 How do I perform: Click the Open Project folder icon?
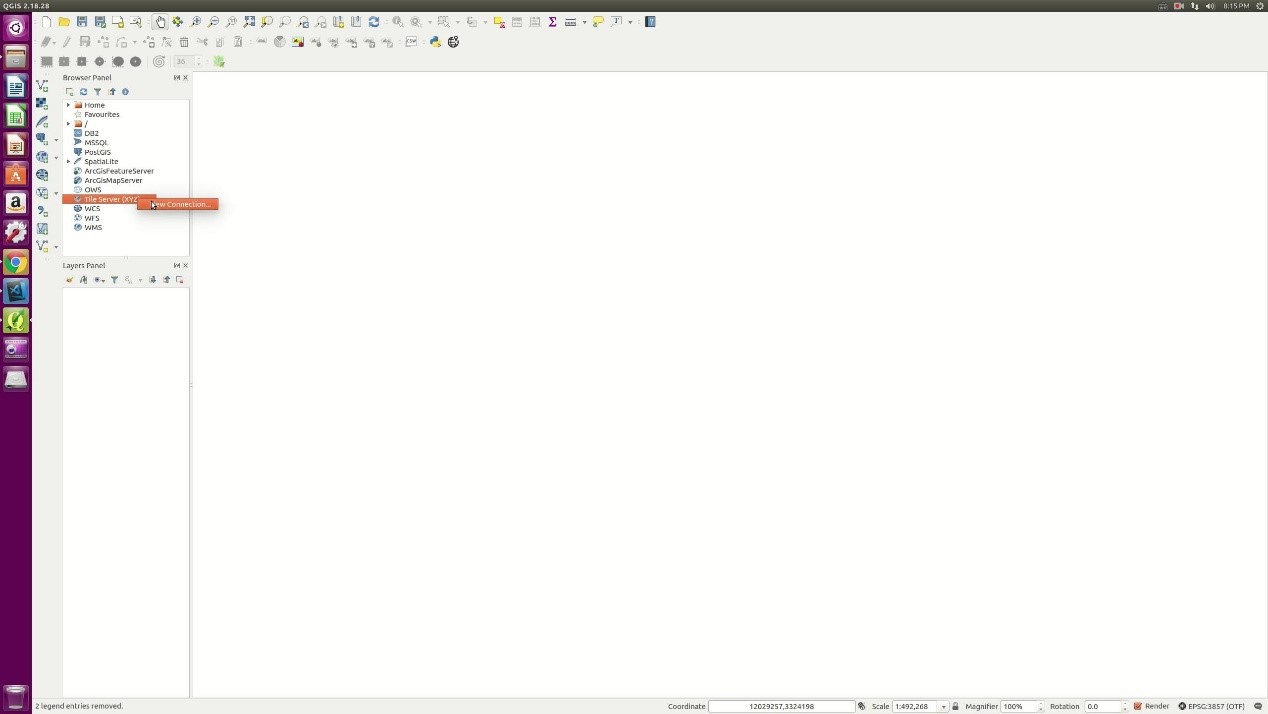64,22
